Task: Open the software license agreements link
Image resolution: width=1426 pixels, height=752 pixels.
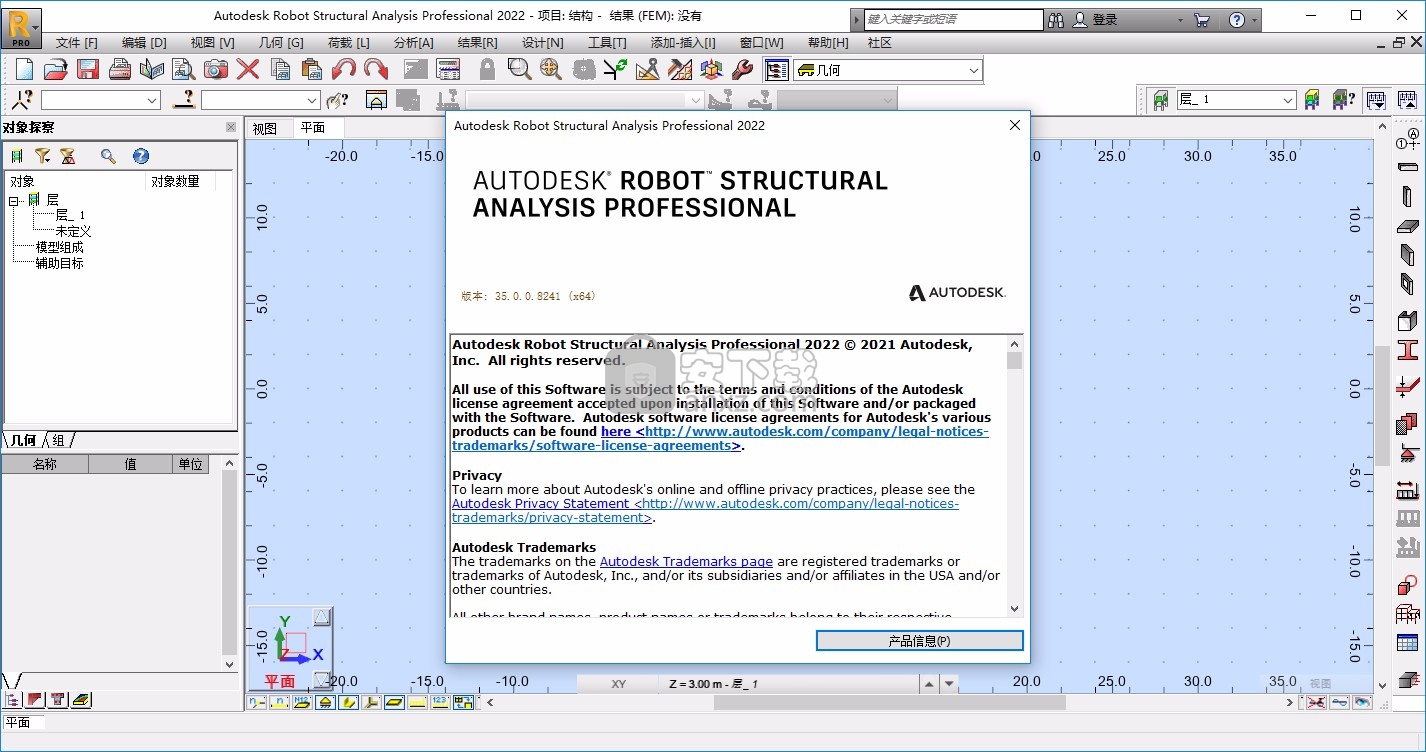Action: [720, 439]
